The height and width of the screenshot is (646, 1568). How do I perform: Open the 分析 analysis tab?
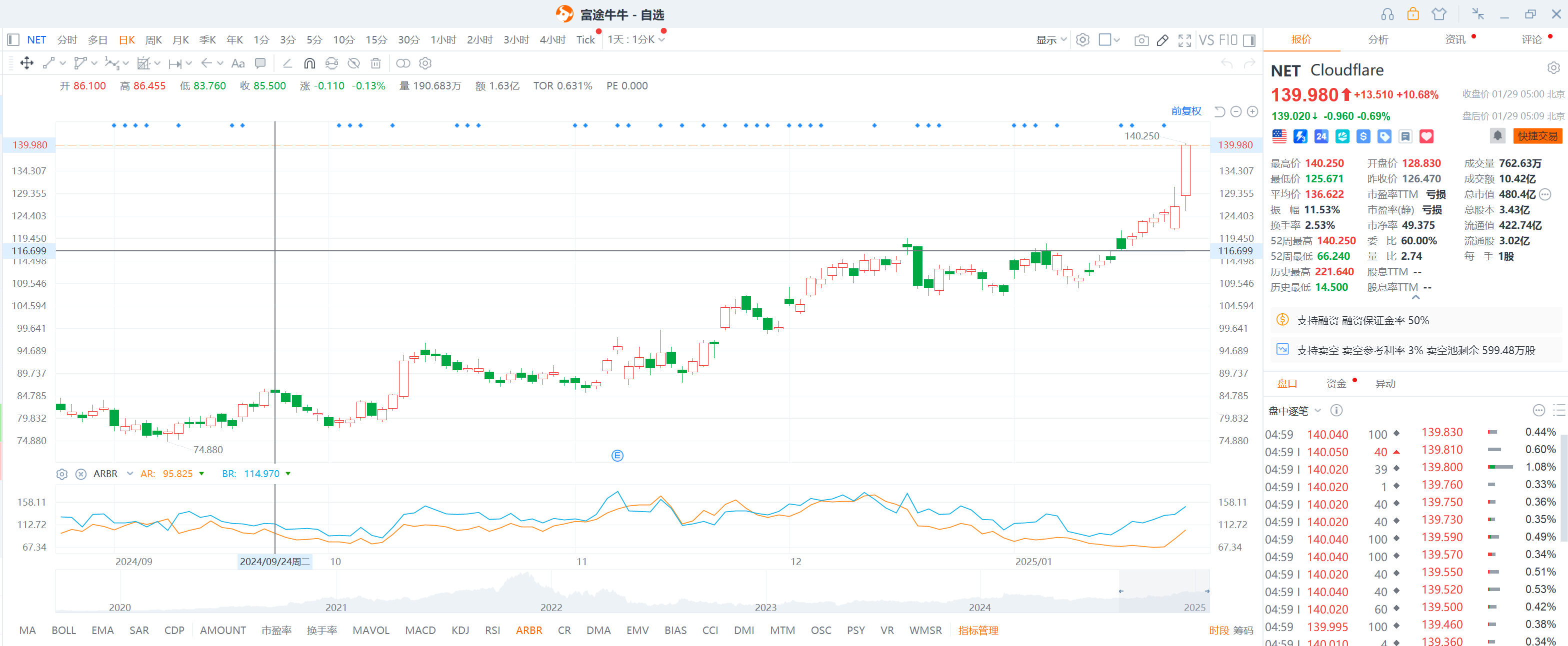(1378, 39)
